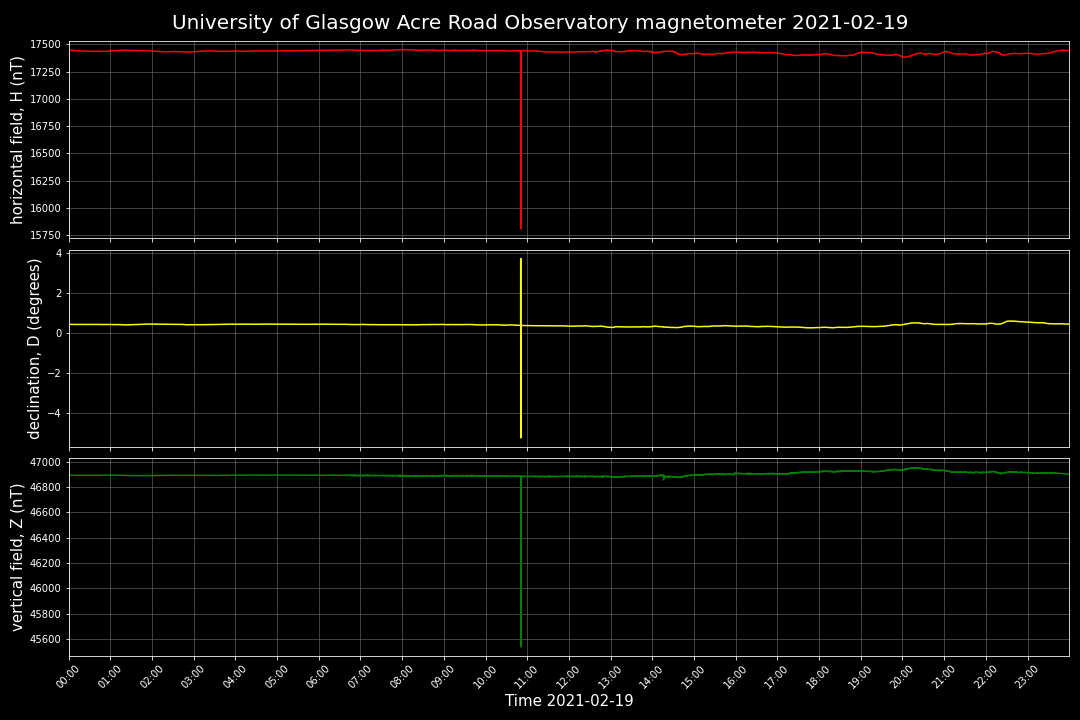Click the 16:00 time tick label

(x=734, y=678)
